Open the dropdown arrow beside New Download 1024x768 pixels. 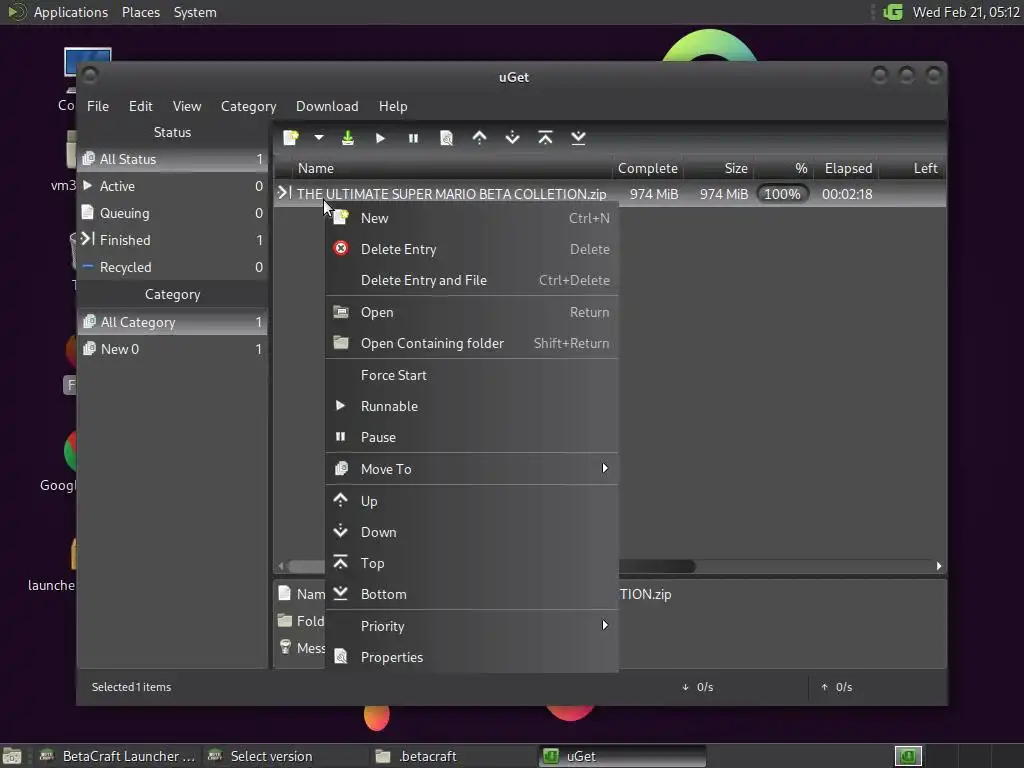pos(319,138)
